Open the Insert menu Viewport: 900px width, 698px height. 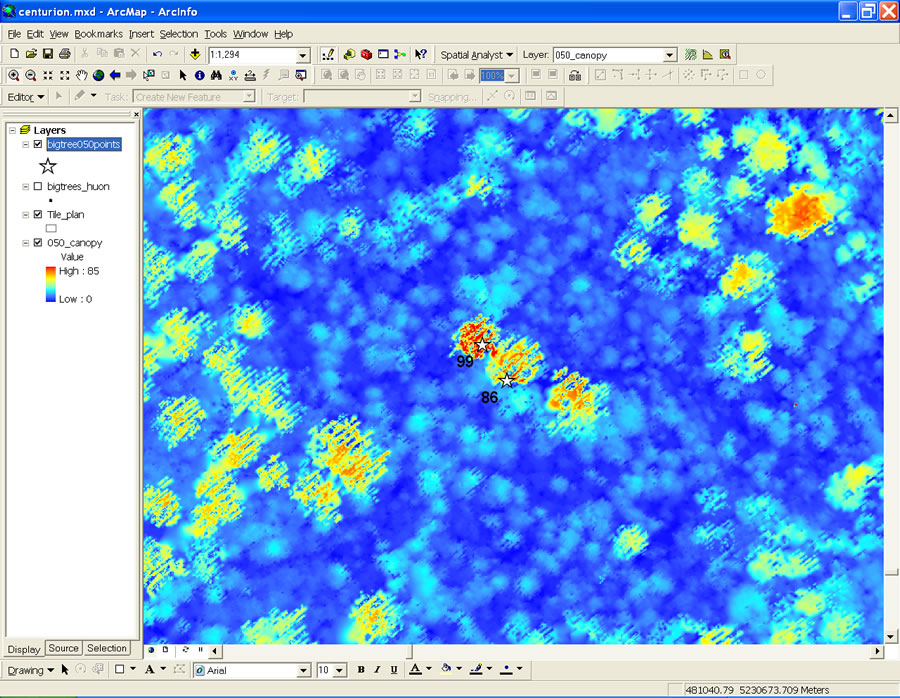coord(141,34)
